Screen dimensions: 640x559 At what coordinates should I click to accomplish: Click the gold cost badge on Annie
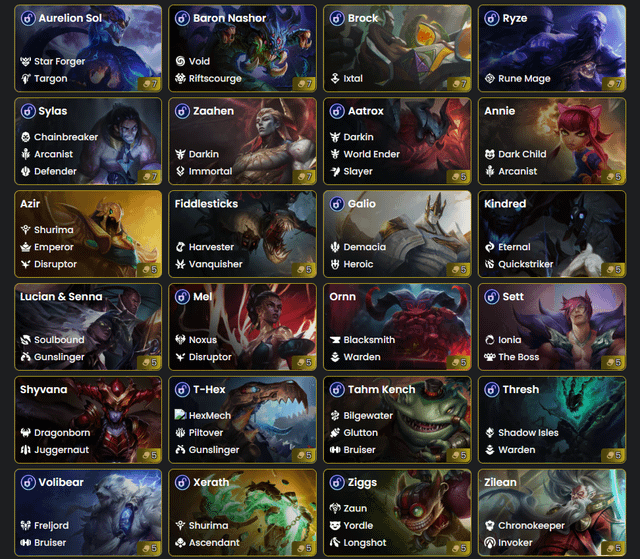(x=613, y=177)
